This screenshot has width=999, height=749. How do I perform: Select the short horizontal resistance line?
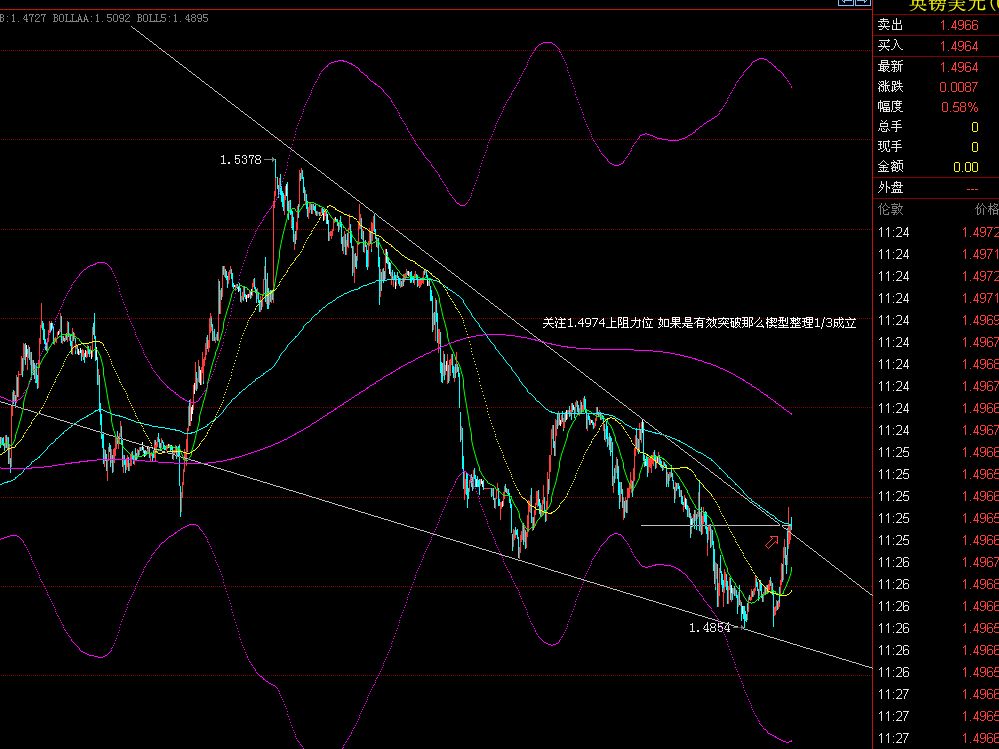pyautogui.click(x=712, y=525)
